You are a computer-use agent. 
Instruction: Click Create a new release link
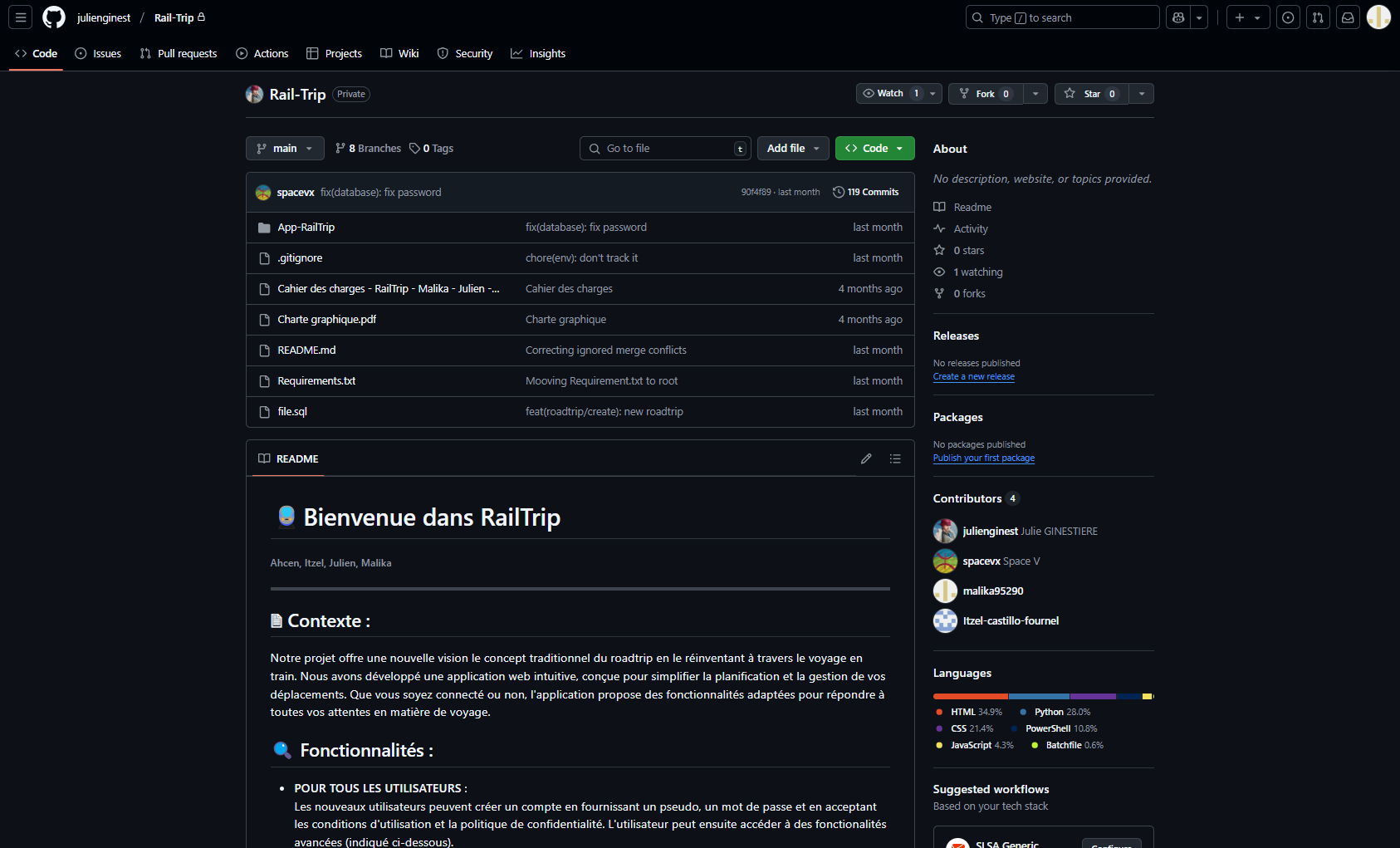973,376
